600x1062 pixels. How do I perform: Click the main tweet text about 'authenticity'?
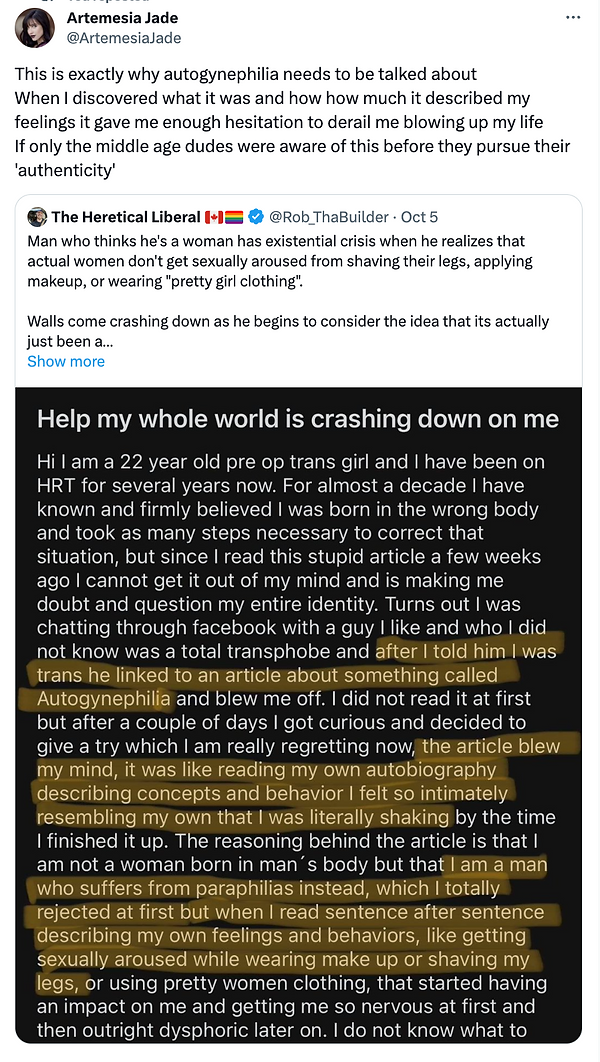pos(290,122)
